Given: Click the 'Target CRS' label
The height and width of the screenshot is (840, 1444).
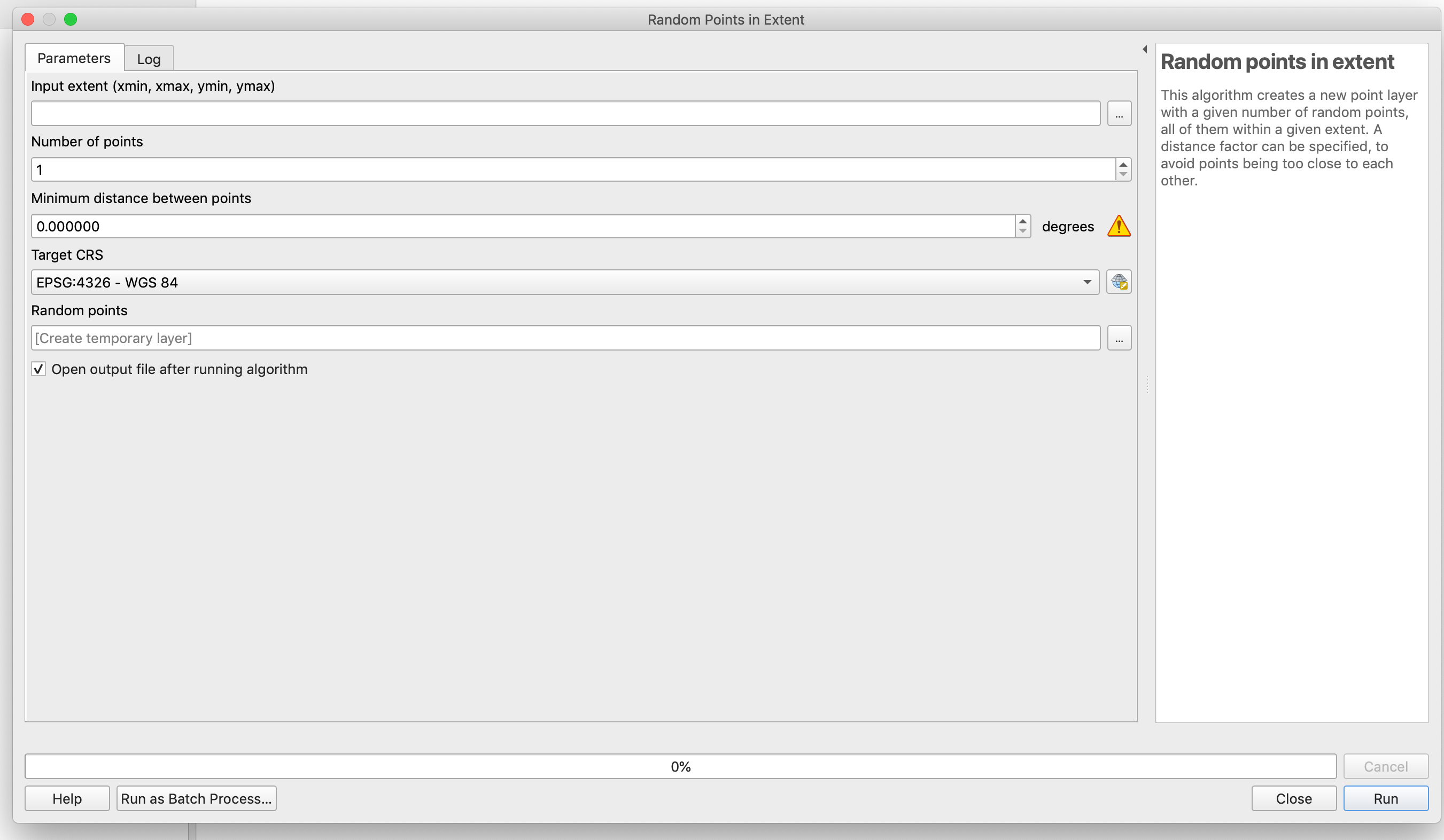Looking at the screenshot, I should tap(67, 254).
